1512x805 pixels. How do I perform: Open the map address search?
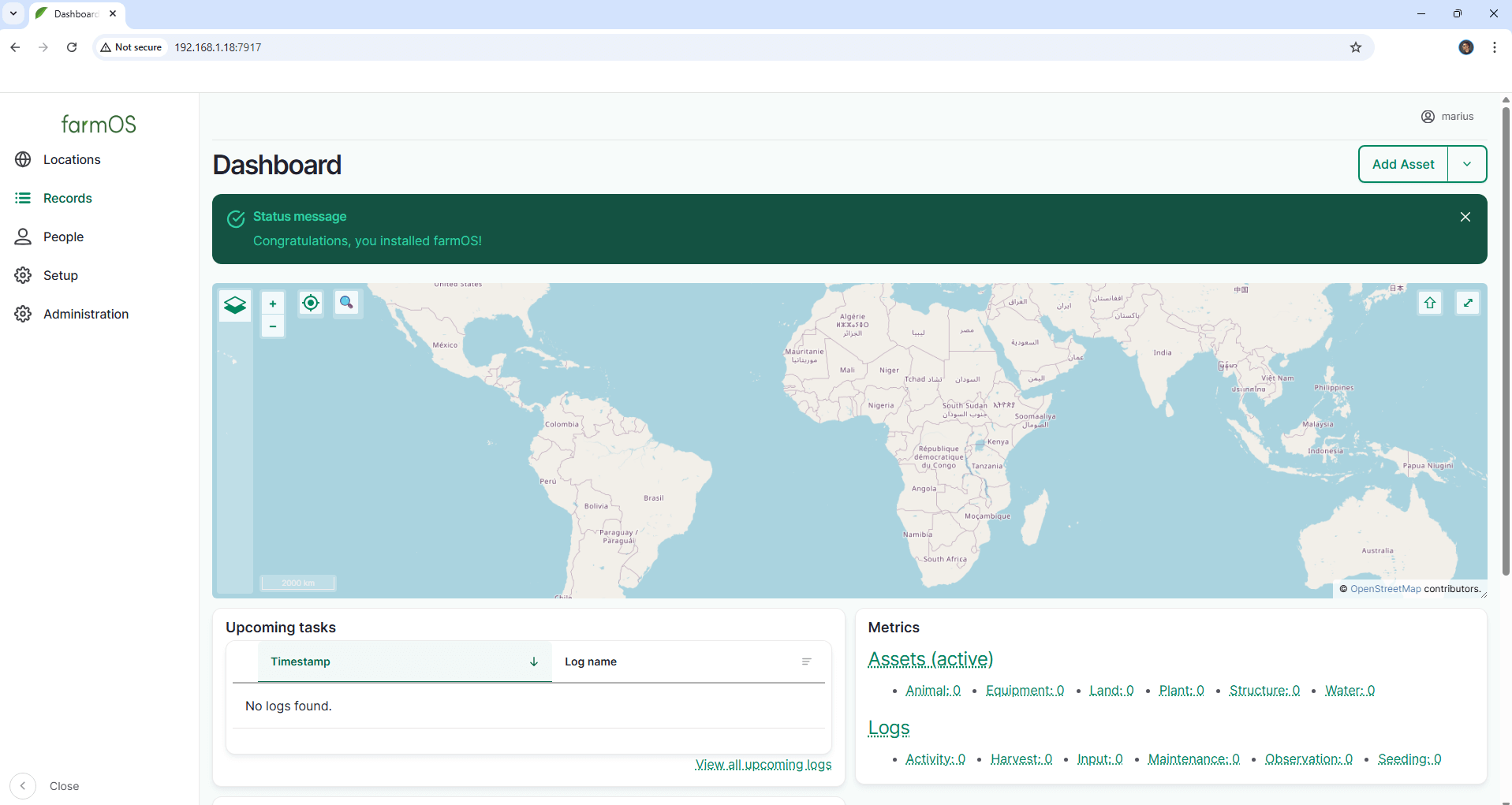click(x=346, y=304)
